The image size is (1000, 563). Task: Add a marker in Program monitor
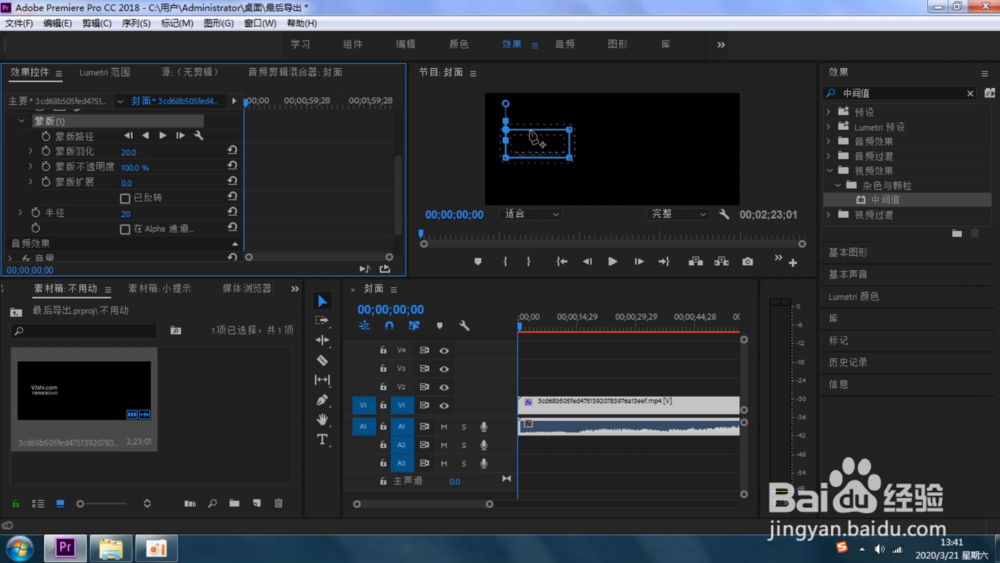478,261
